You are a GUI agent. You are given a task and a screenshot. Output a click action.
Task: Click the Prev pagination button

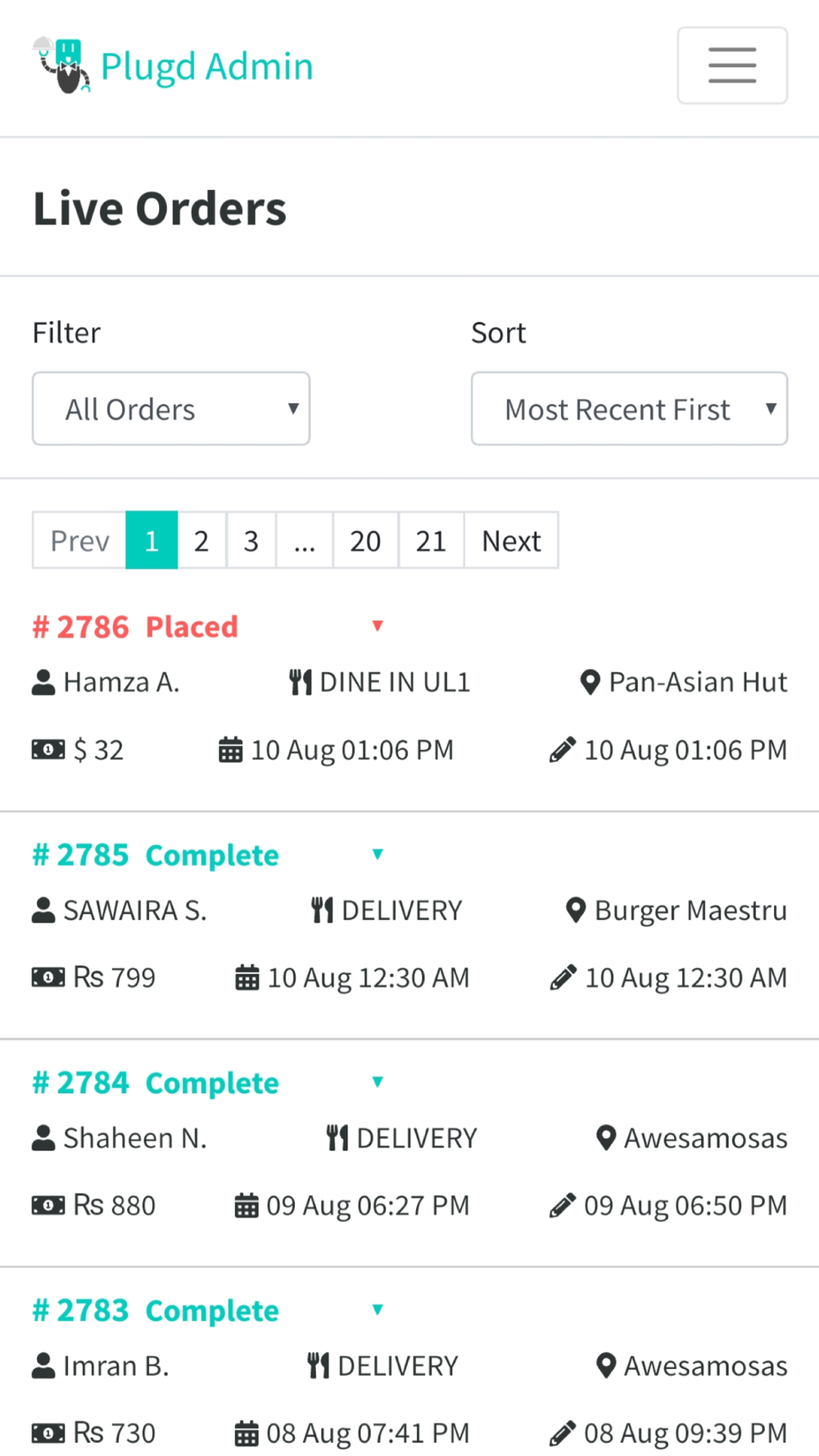(79, 540)
